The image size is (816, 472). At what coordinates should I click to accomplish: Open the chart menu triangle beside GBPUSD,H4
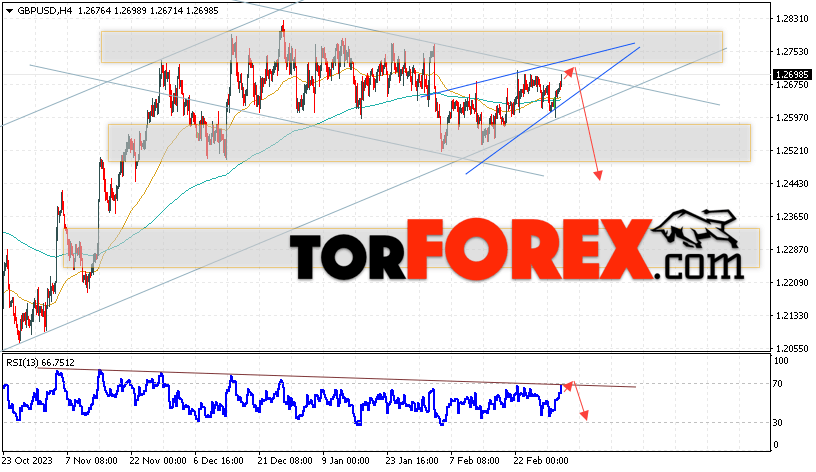pos(9,11)
